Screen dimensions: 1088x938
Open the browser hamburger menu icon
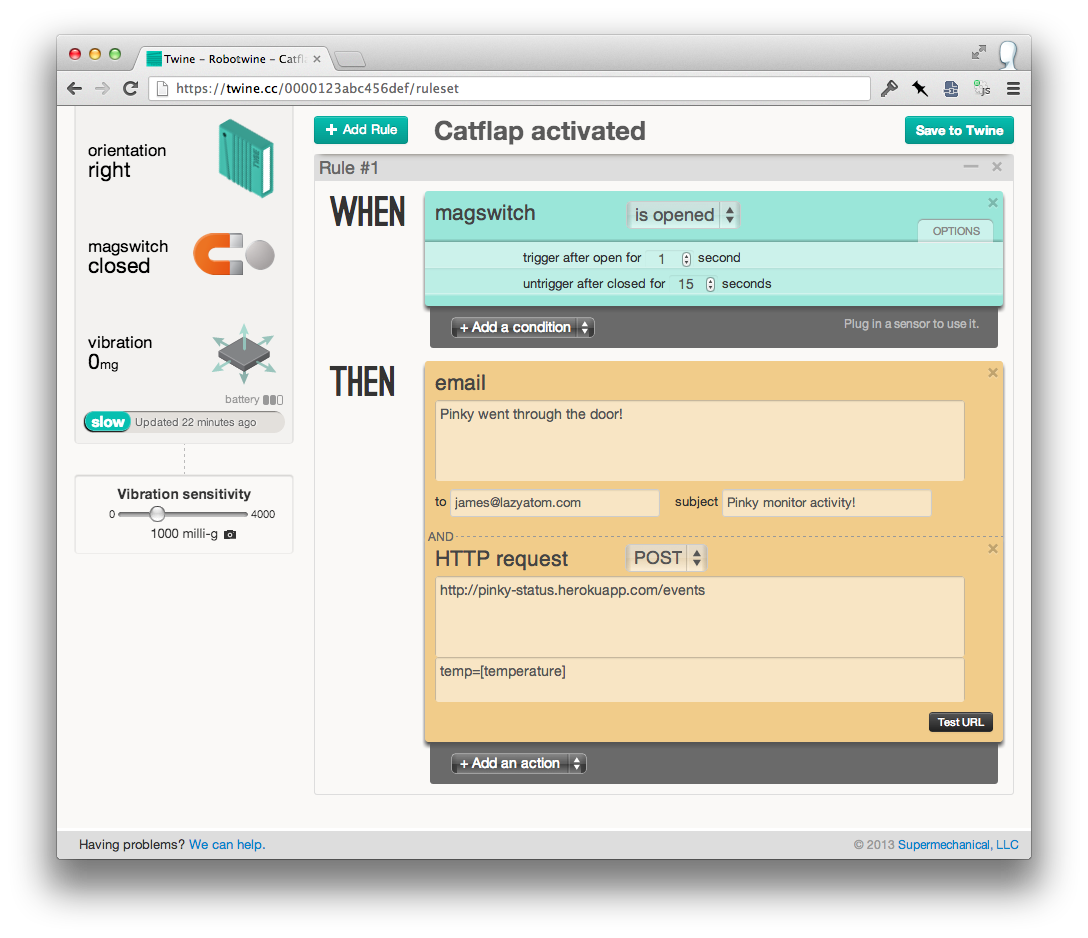click(1013, 89)
